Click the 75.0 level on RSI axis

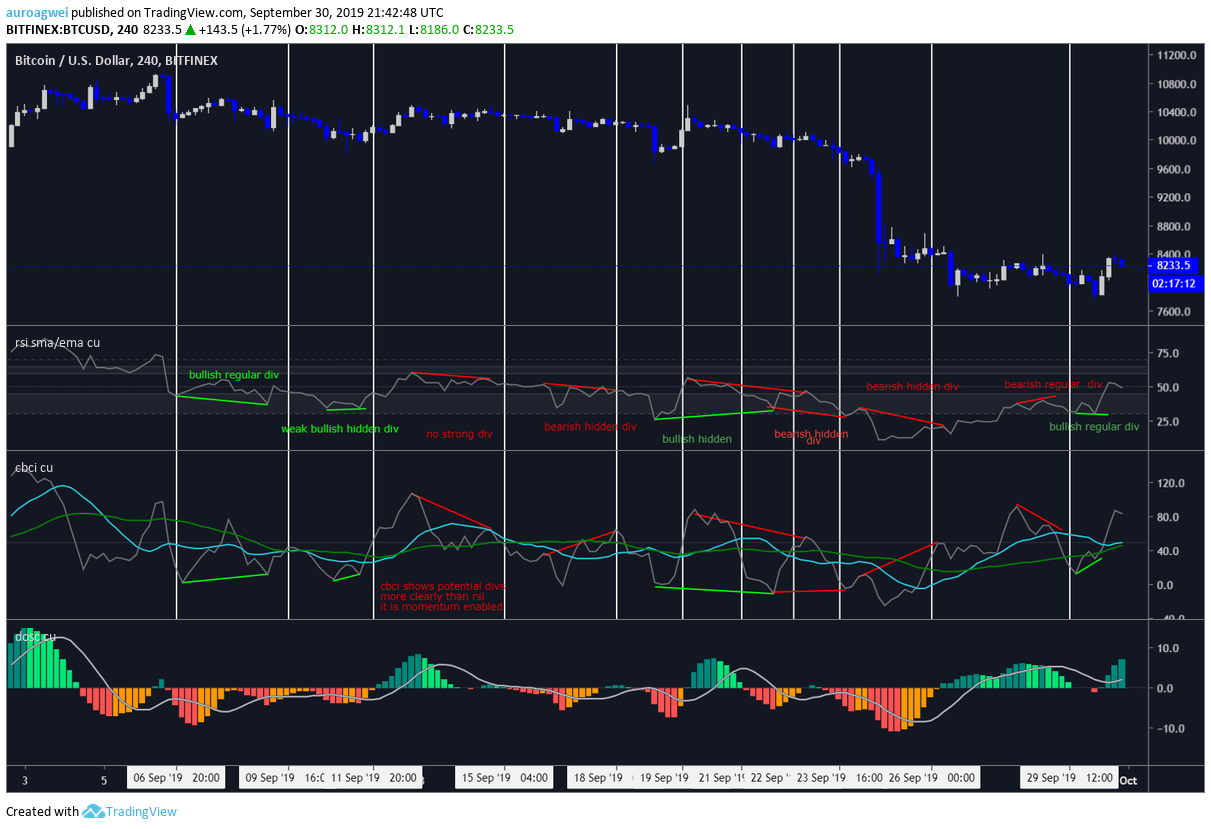point(1168,354)
